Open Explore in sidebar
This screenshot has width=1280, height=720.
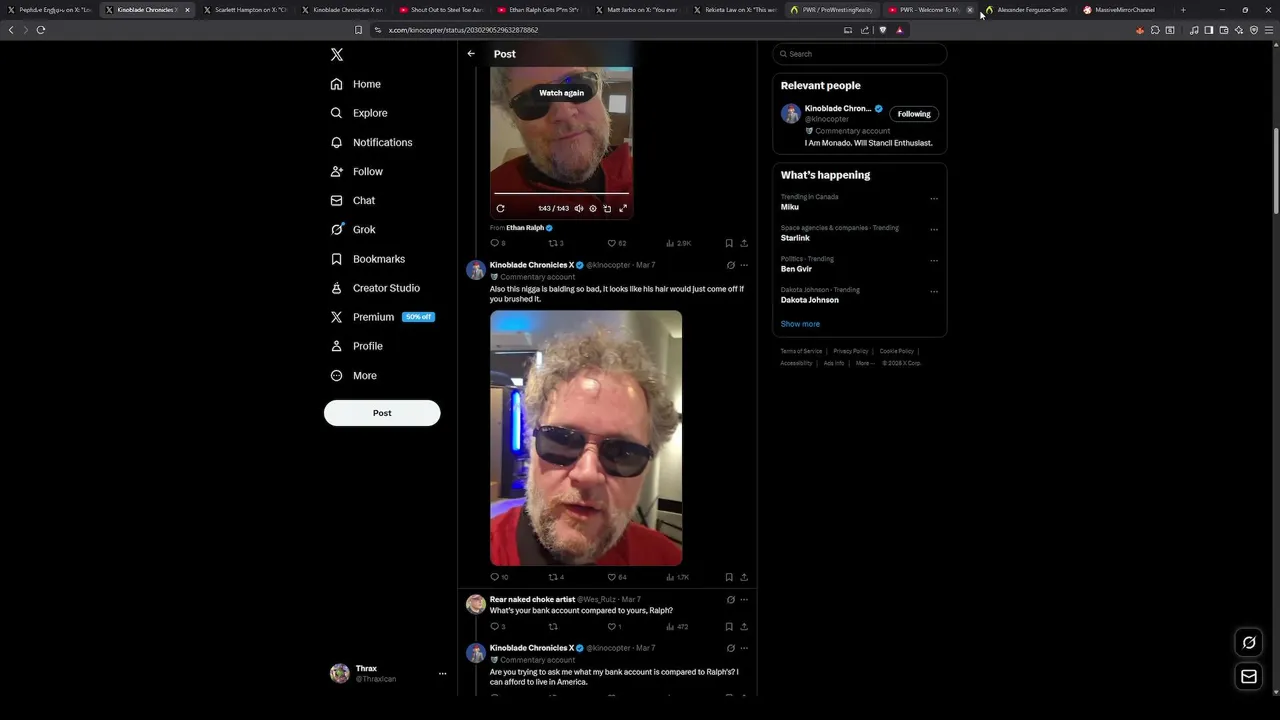(359, 113)
